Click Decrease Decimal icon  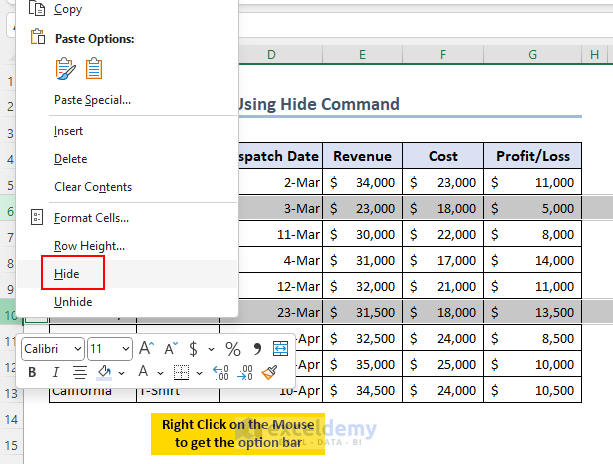tap(245, 373)
